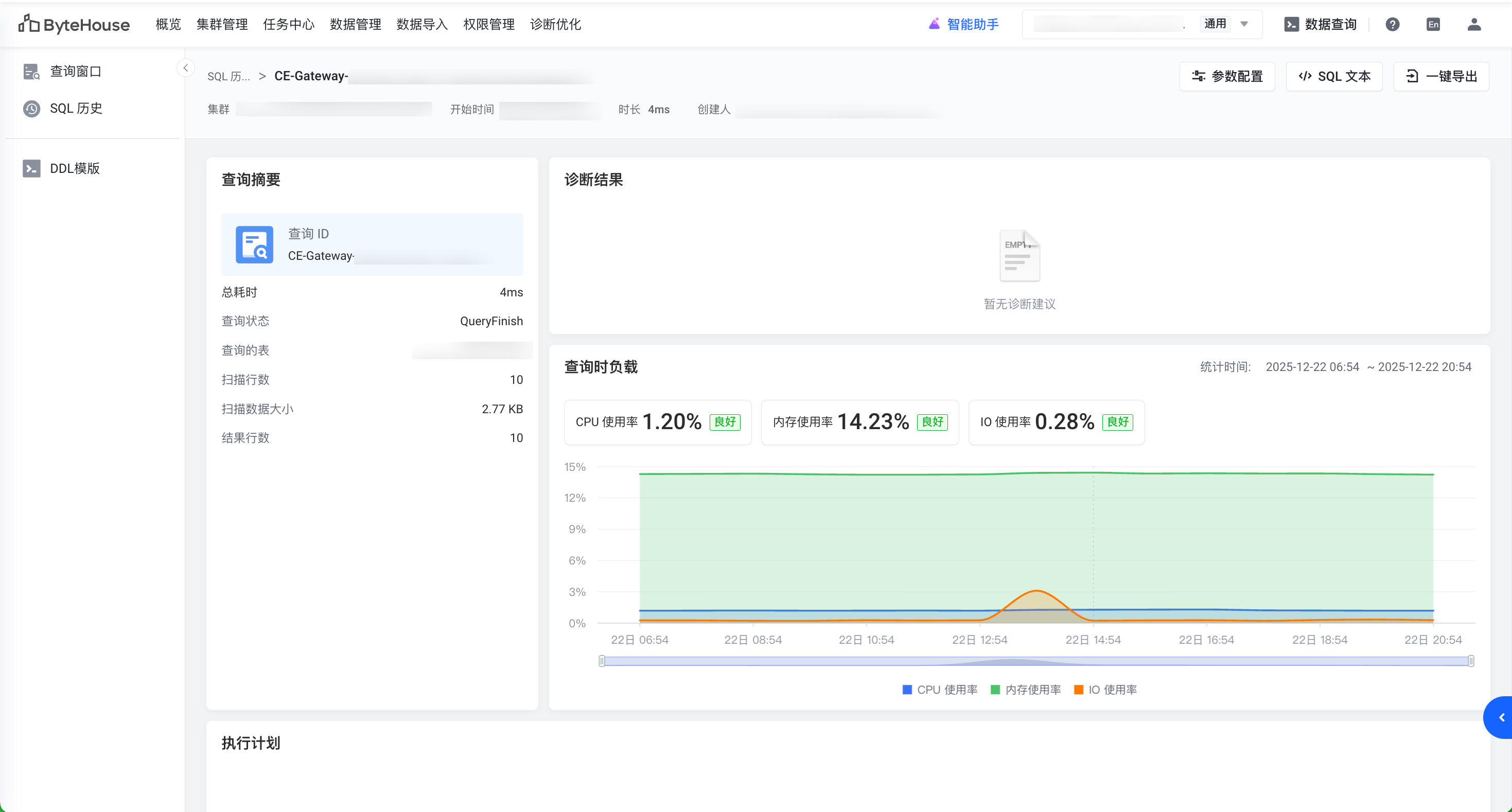Click the DDL模版 terminal icon
This screenshot has width=1512, height=812.
(x=31, y=168)
